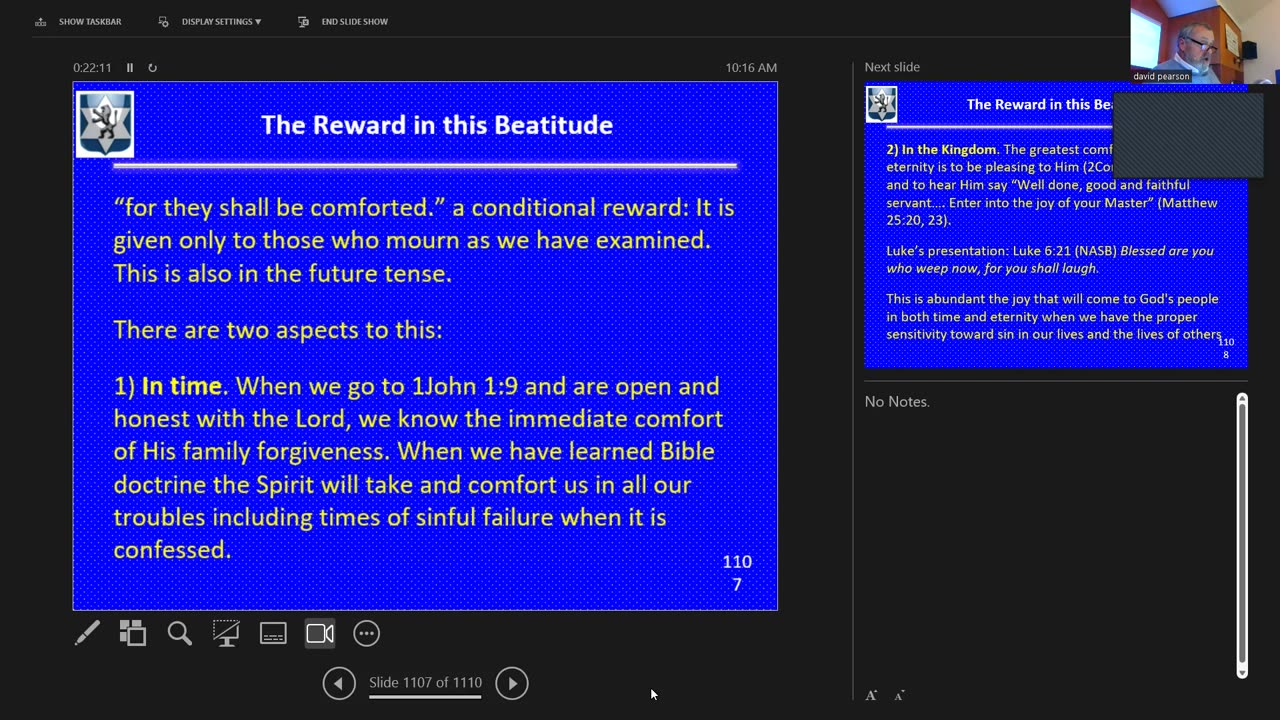The image size is (1280, 720).
Task: Restart the presentation timer
Action: point(152,68)
